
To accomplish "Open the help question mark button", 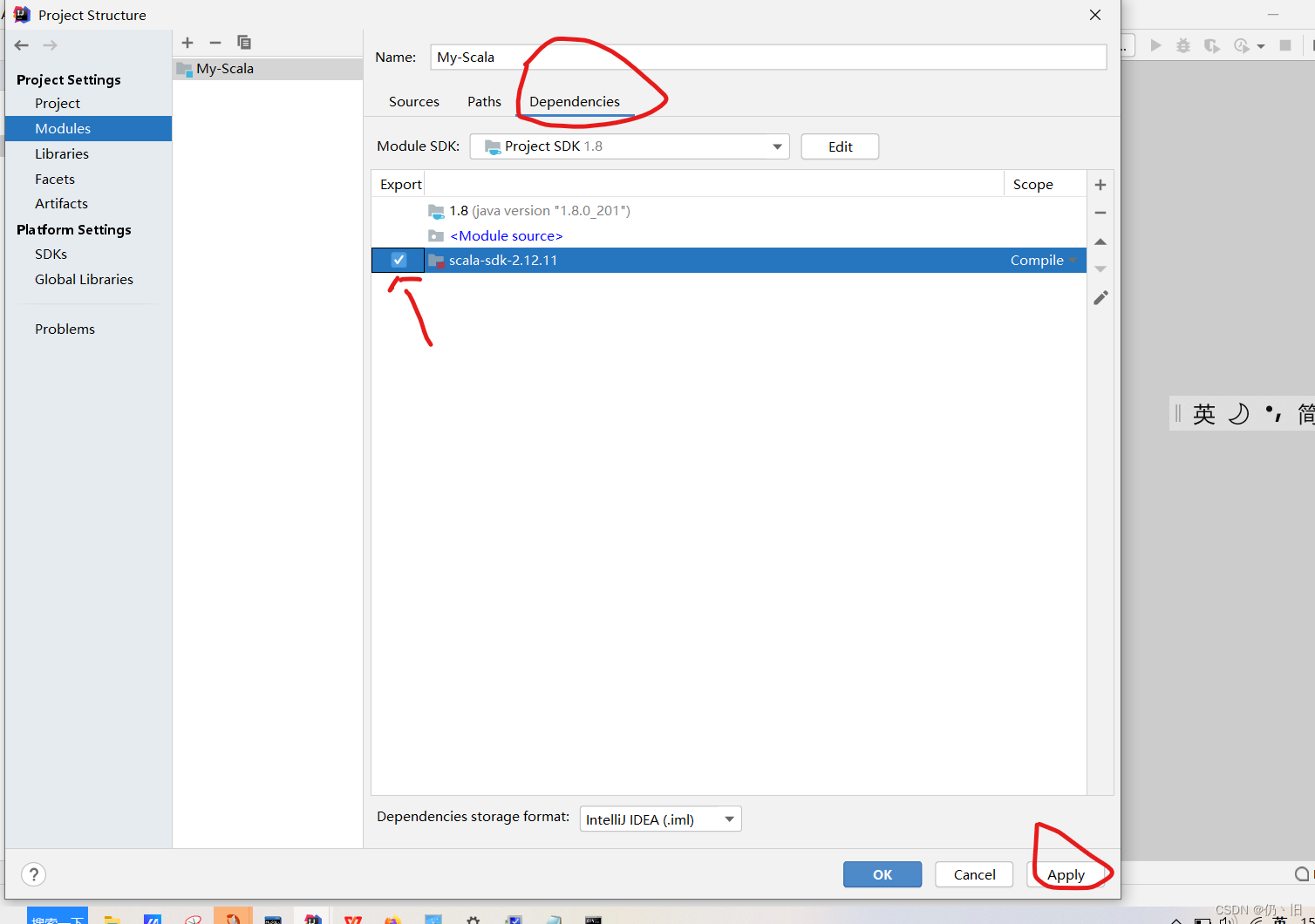I will [x=33, y=874].
